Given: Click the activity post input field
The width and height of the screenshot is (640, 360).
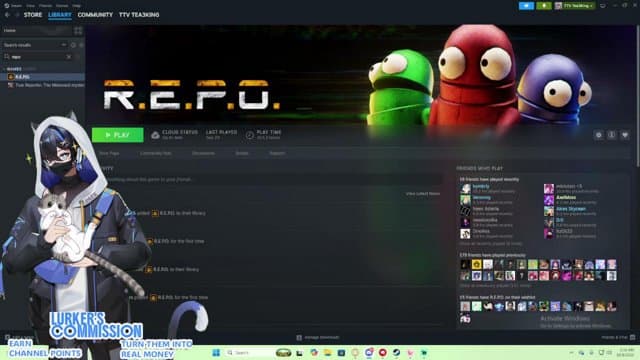Looking at the screenshot, I should tap(271, 180).
